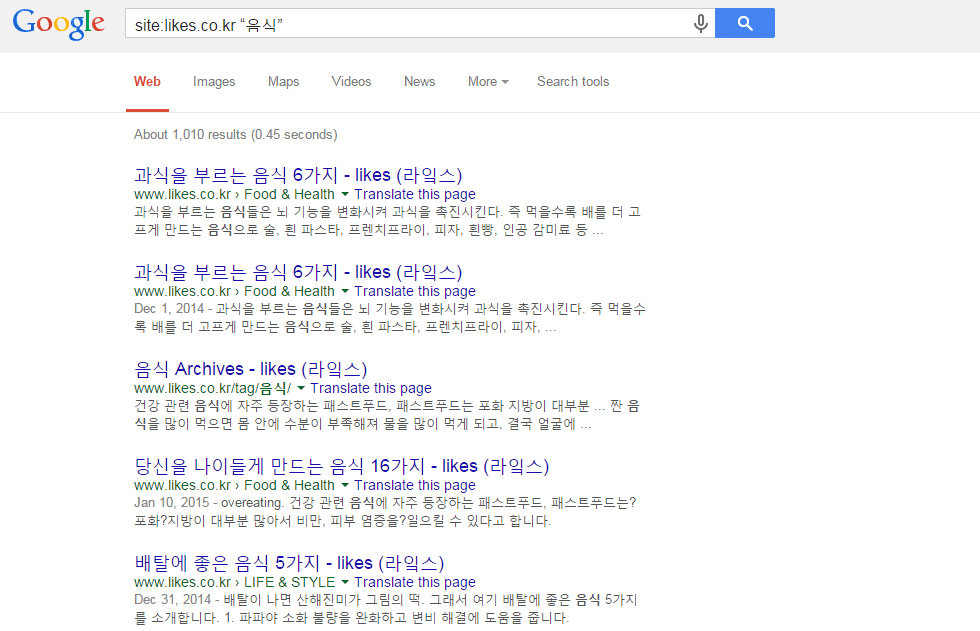Viewport: 980px width, 631px height.
Task: Translate the '배탈에 좋은 음식 5가지' result page
Action: pos(415,582)
